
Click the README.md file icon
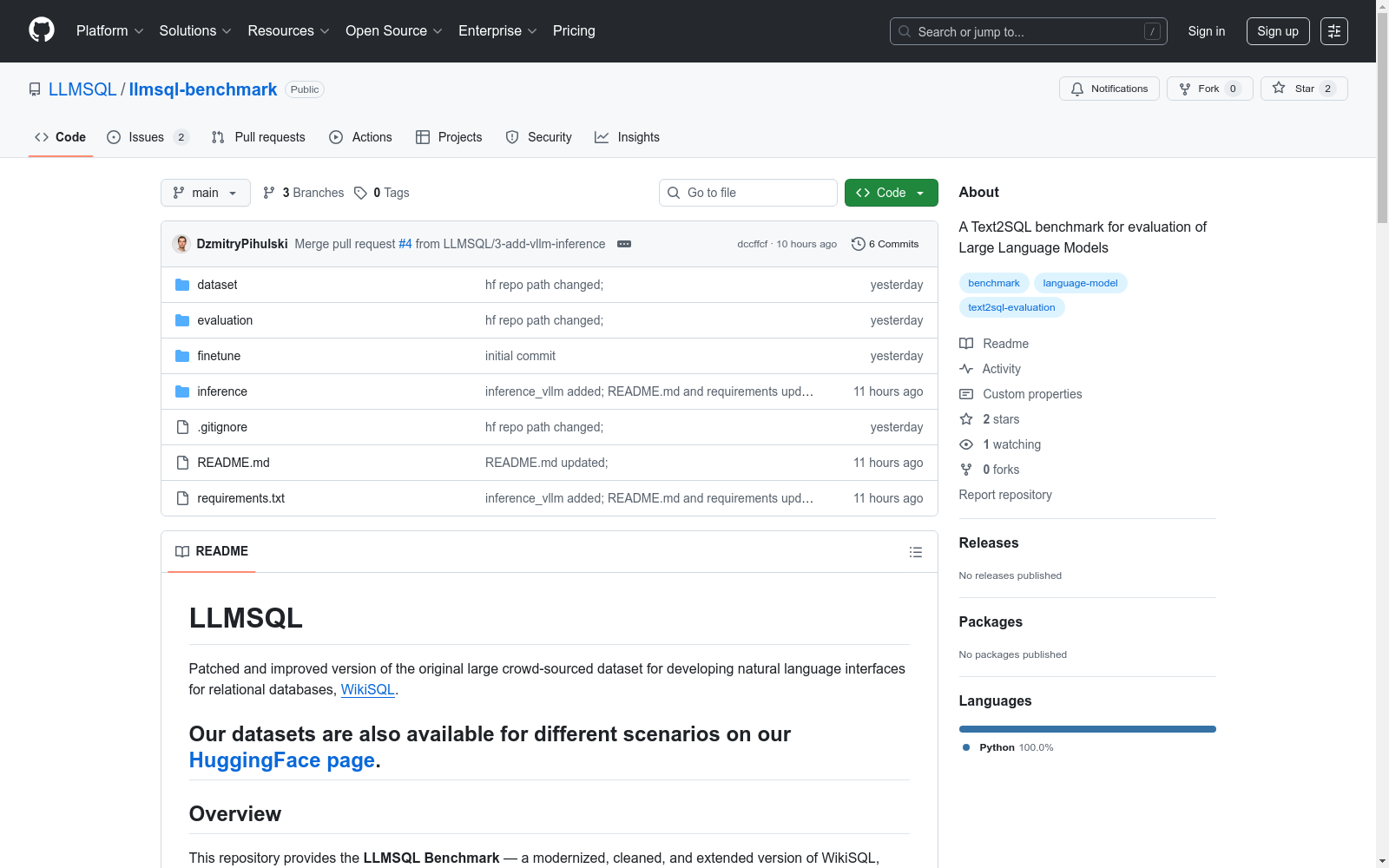pos(182,463)
